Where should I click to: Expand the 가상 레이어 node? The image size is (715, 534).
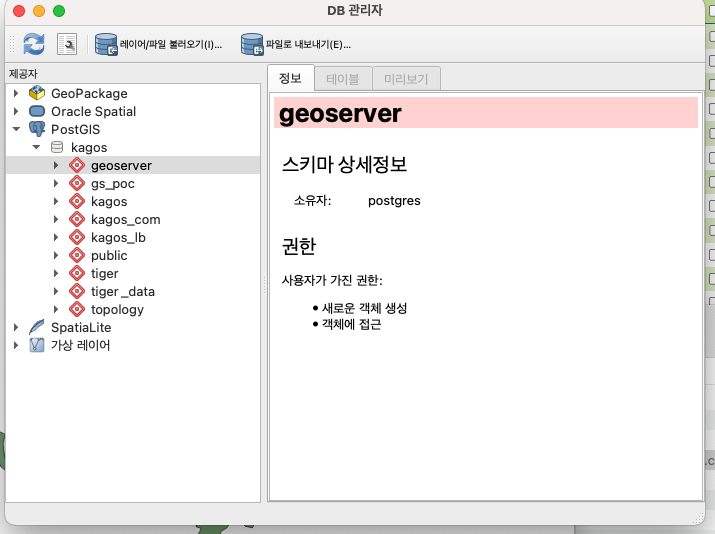pyautogui.click(x=16, y=345)
